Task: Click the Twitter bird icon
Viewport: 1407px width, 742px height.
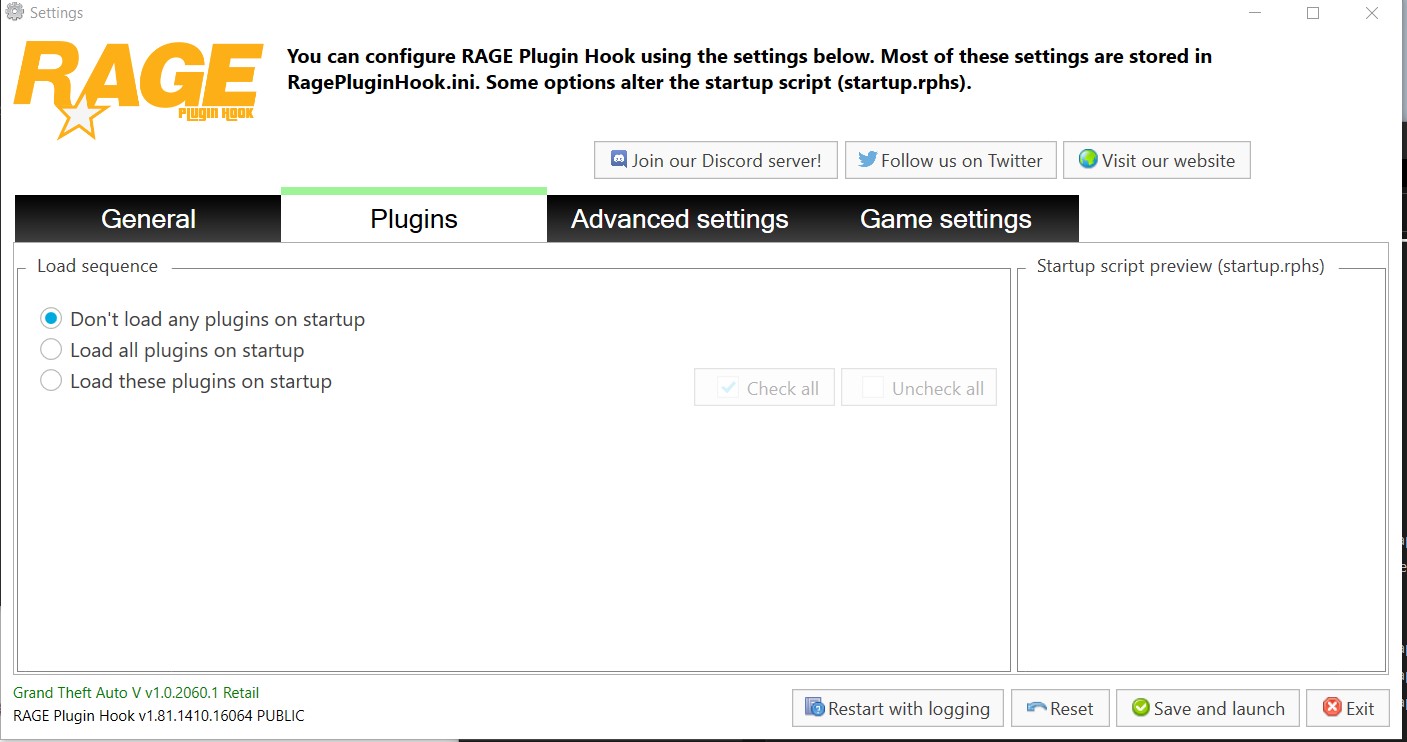Action: [x=867, y=160]
